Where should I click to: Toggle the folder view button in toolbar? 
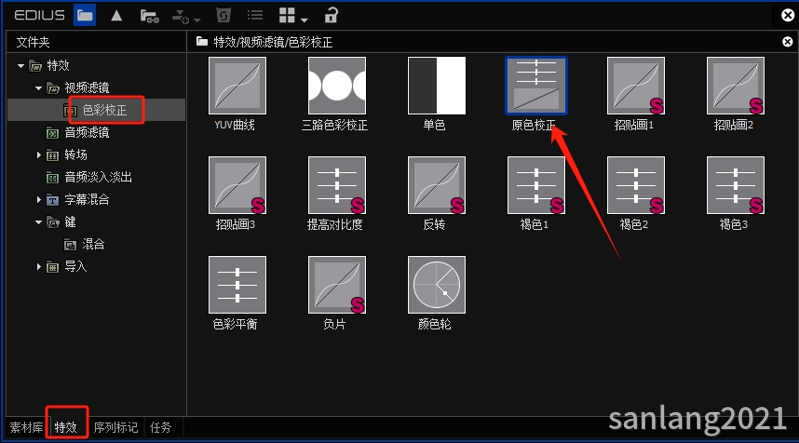85,15
